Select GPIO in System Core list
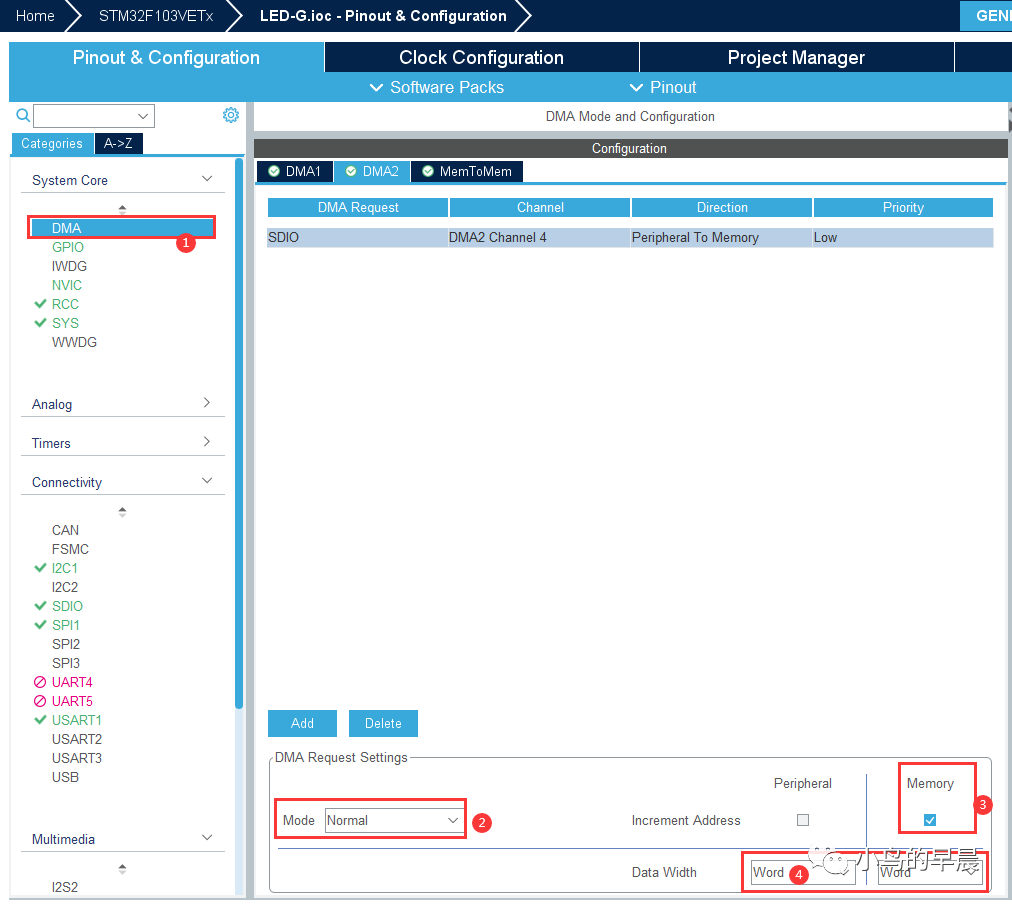Image resolution: width=1012 pixels, height=904 pixels. coord(68,247)
